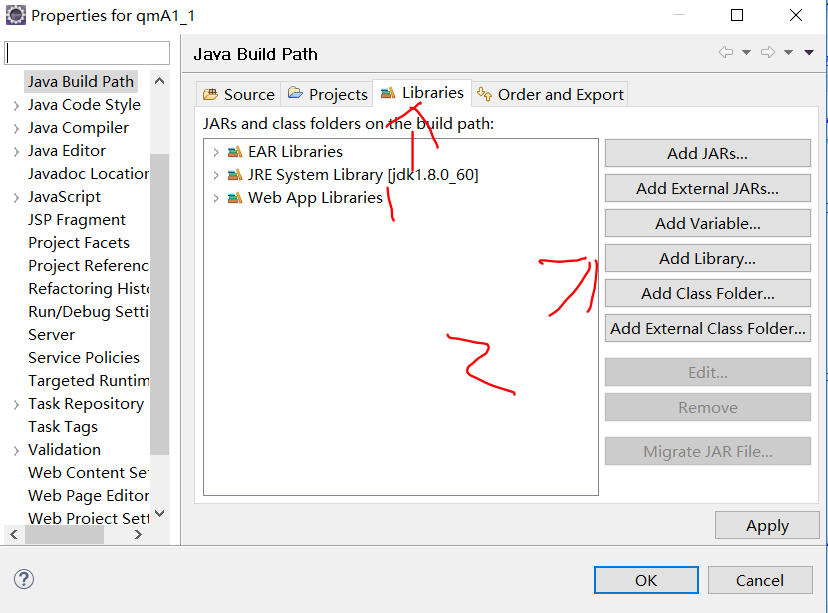Confirm with the OK button
Screen dimensions: 828x613
coord(646,580)
